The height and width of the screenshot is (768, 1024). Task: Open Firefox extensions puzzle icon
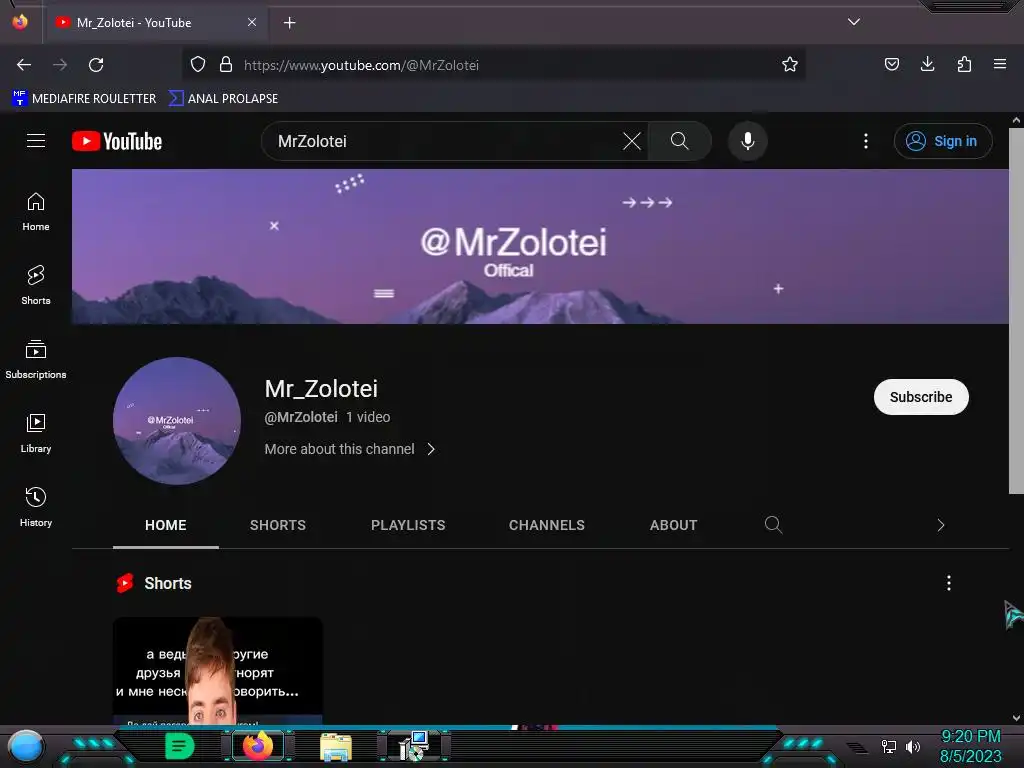tap(964, 64)
